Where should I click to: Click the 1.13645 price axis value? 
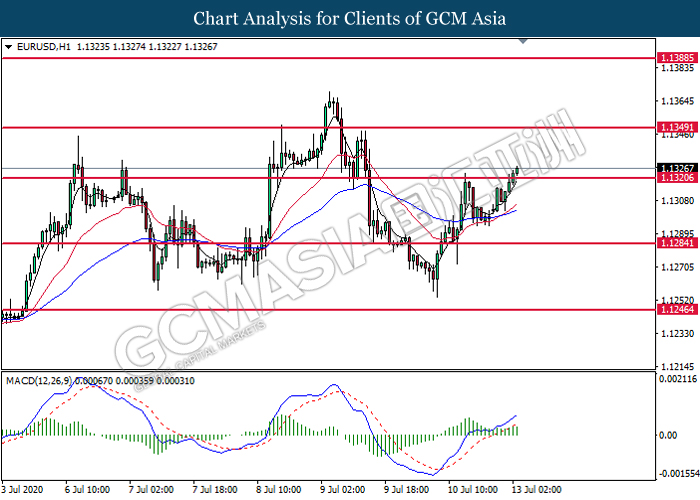point(677,101)
